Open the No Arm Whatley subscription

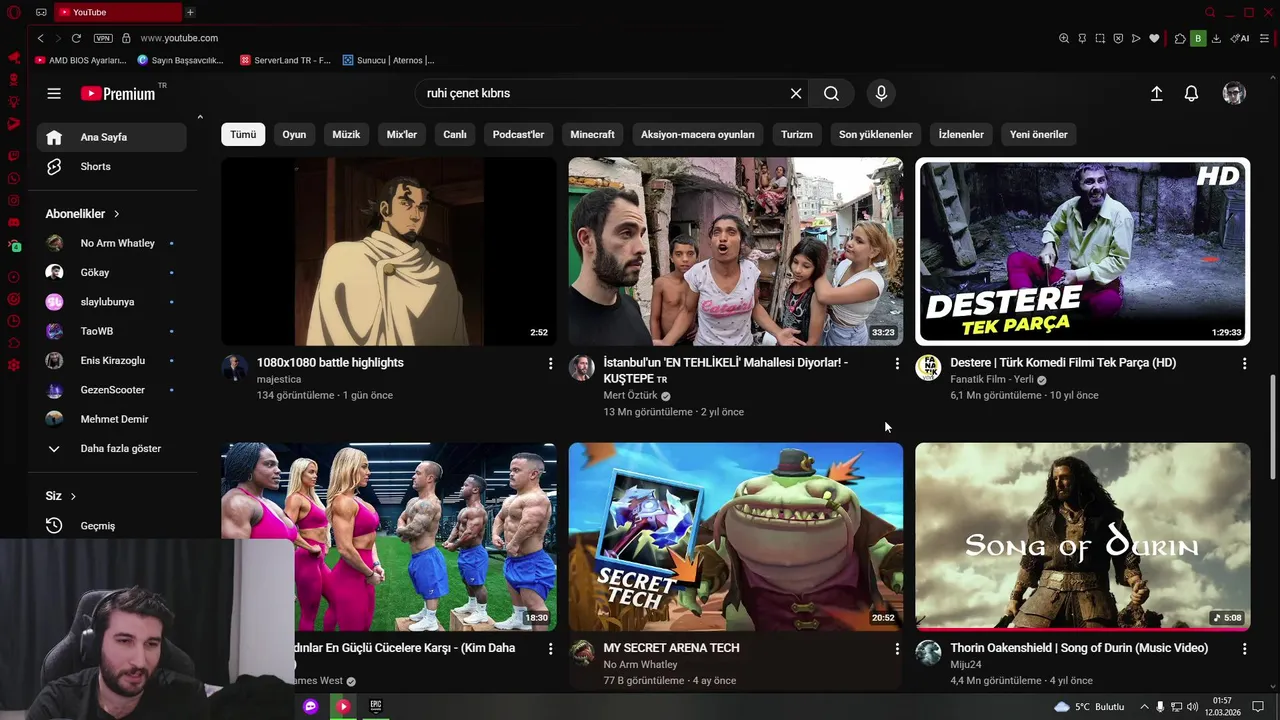(x=111, y=243)
